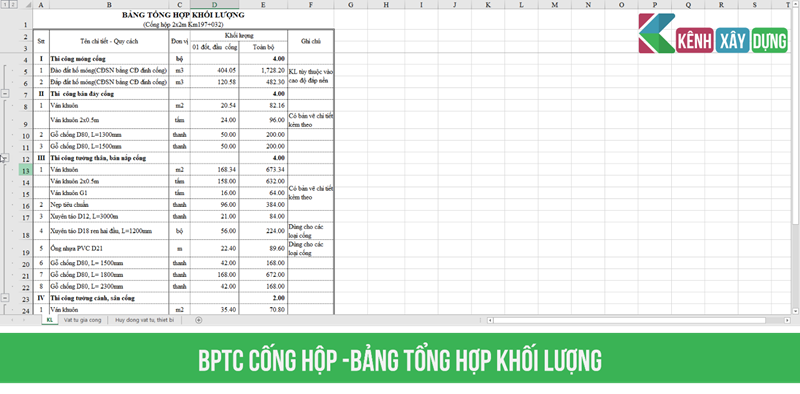800x394 pixels.
Task: Select cell Ống nhựa PVC D21
Action: tap(109, 249)
